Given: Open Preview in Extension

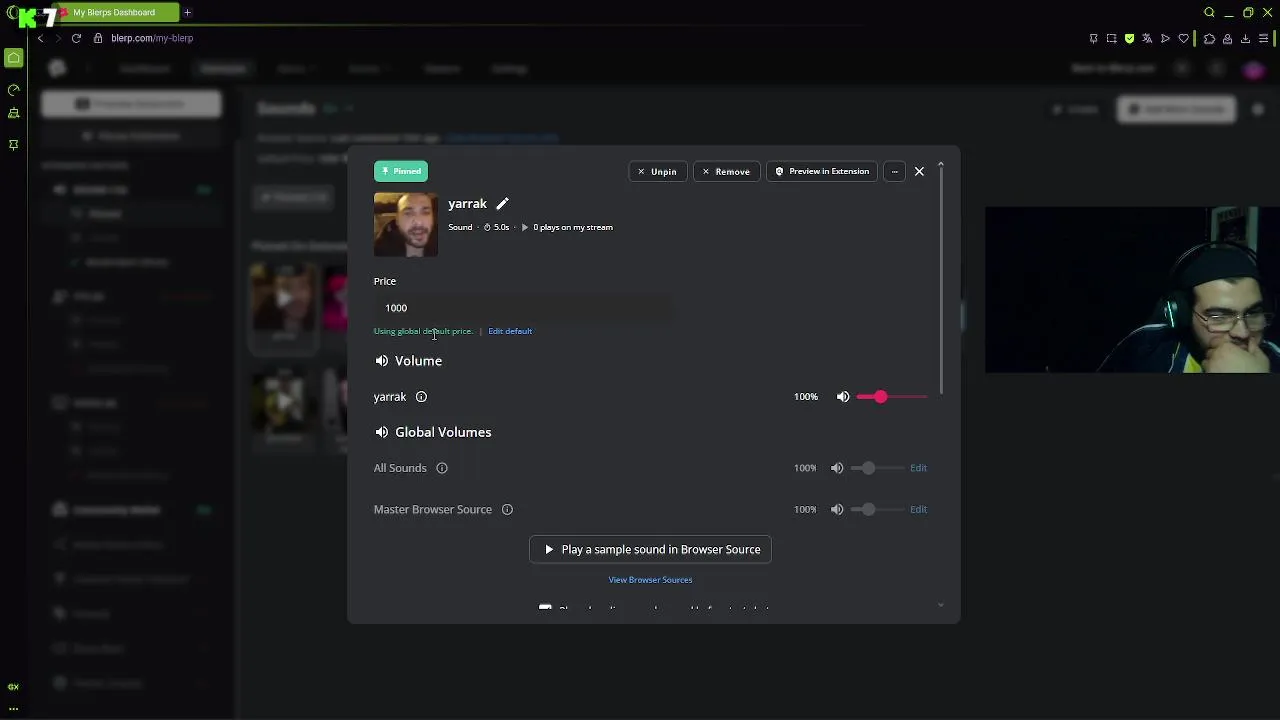Looking at the screenshot, I should (822, 171).
